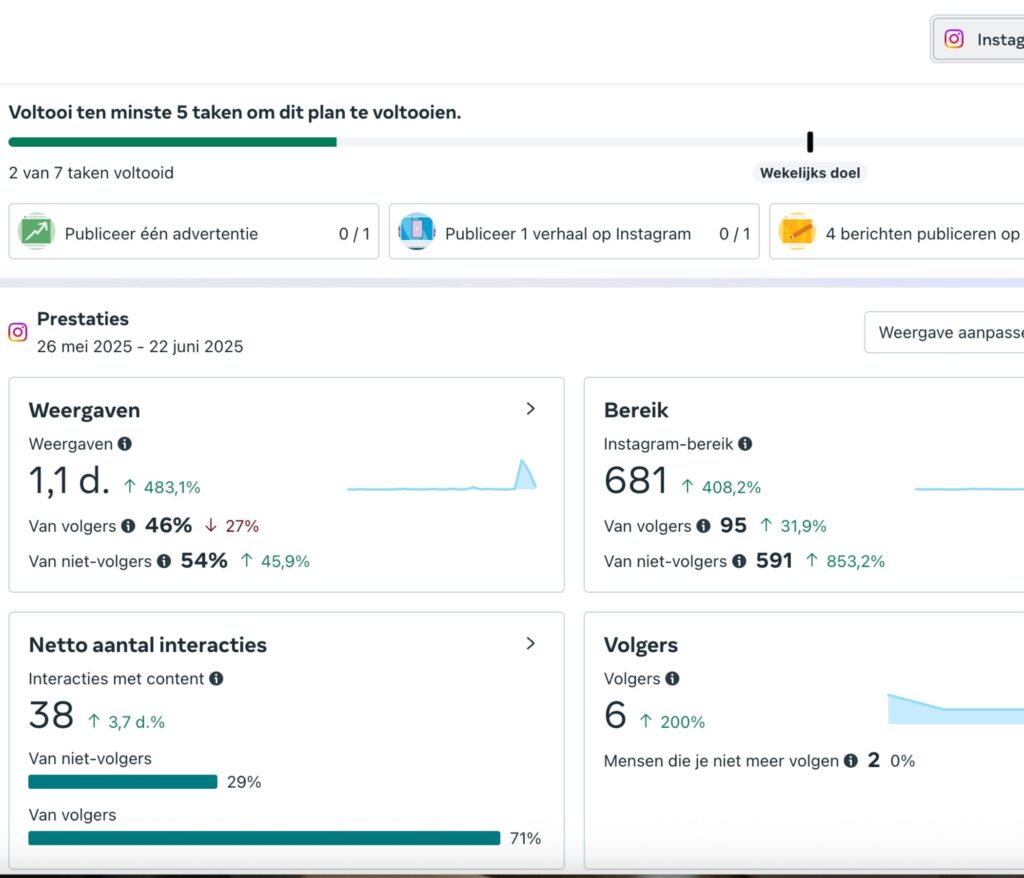Select the Publiceer één advertentie task
This screenshot has width=1024, height=878.
click(194, 233)
